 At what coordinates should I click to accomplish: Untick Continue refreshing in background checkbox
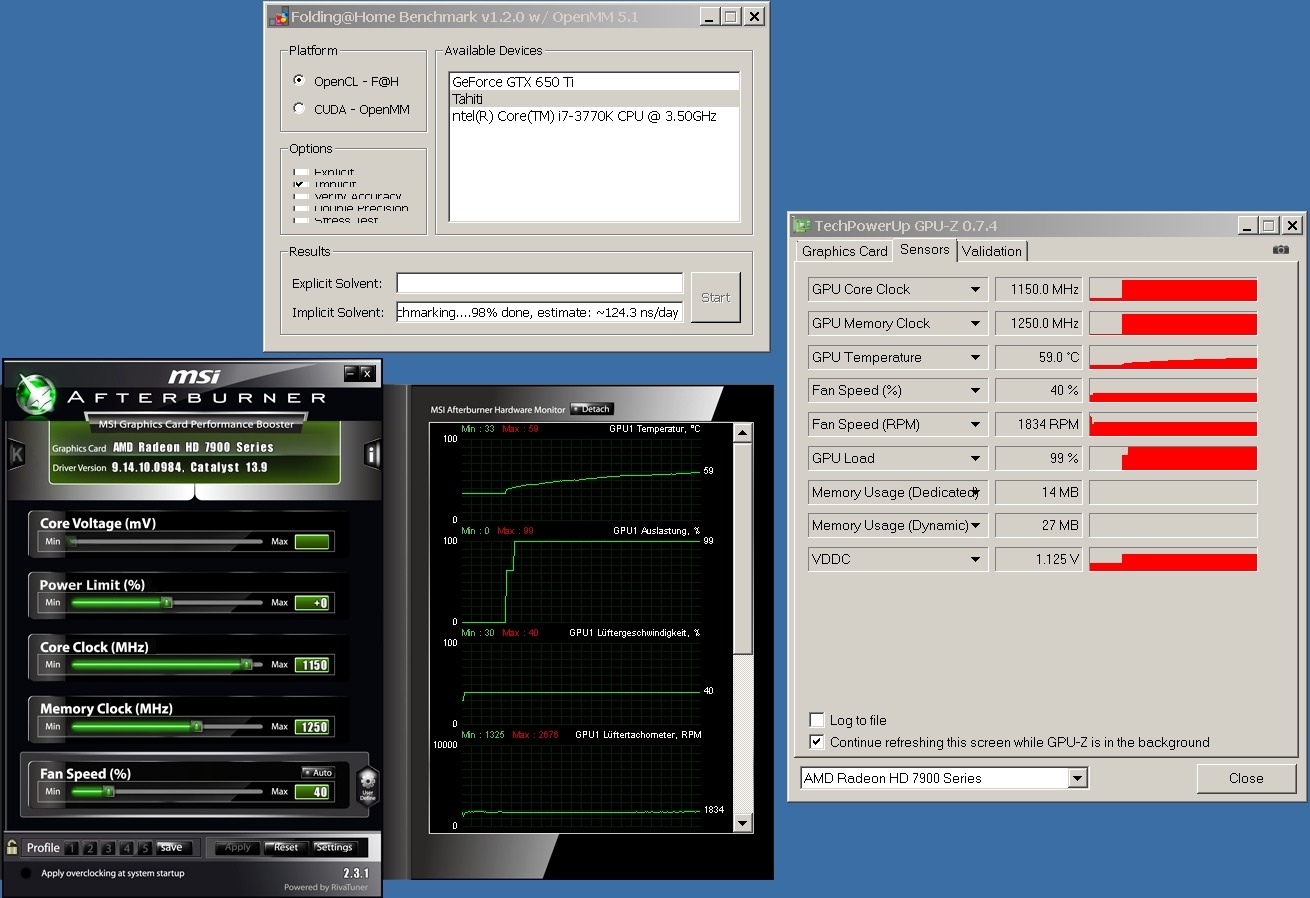tap(817, 742)
